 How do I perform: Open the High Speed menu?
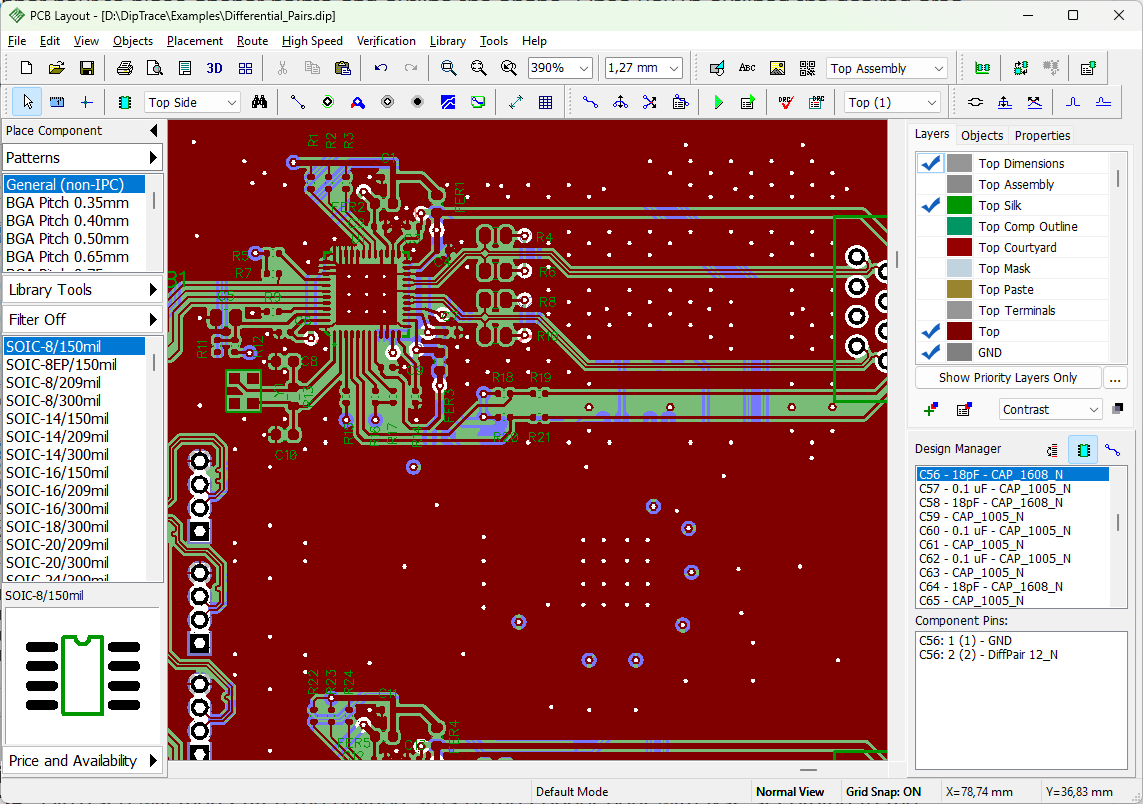tap(312, 41)
